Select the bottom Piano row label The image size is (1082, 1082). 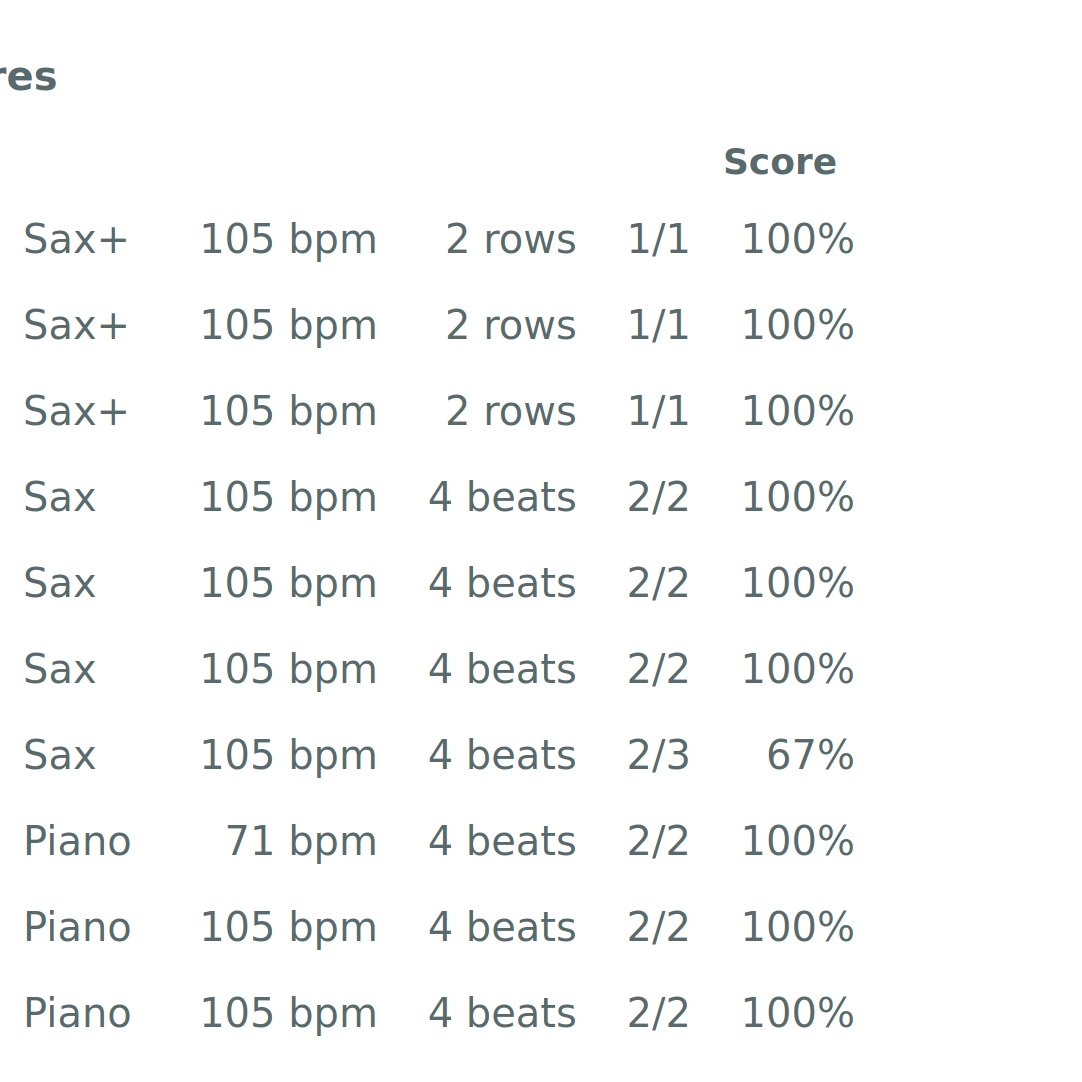coord(77,1014)
